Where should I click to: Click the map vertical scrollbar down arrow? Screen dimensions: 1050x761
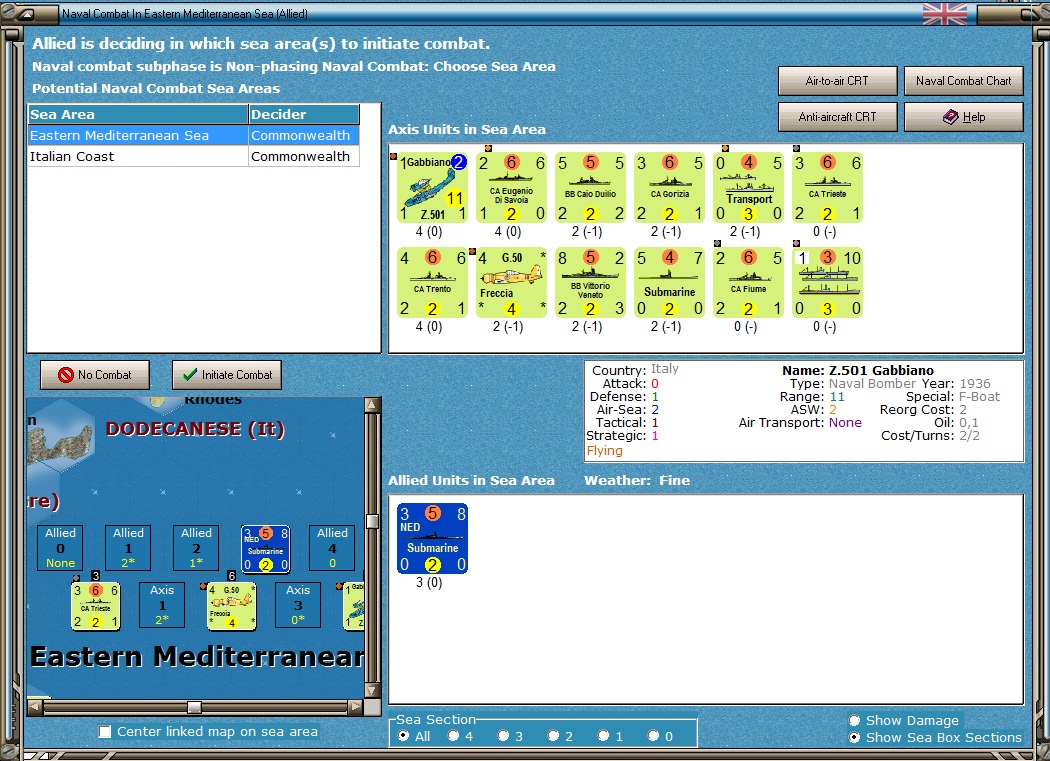tap(372, 690)
